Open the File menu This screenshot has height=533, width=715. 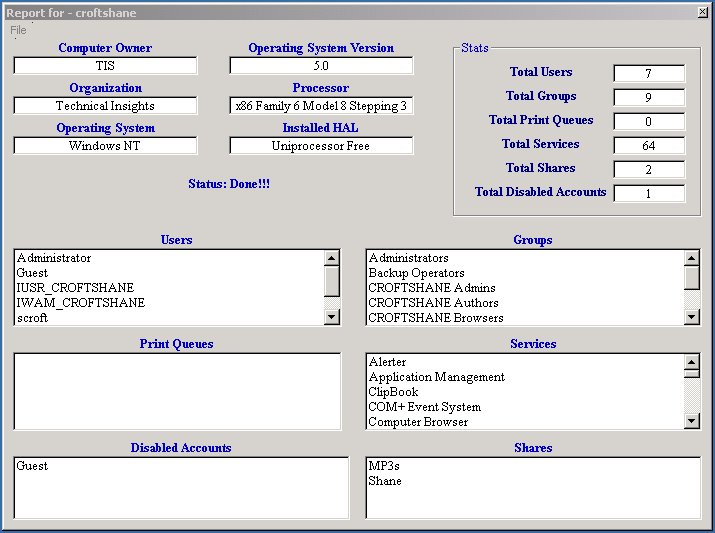[18, 30]
